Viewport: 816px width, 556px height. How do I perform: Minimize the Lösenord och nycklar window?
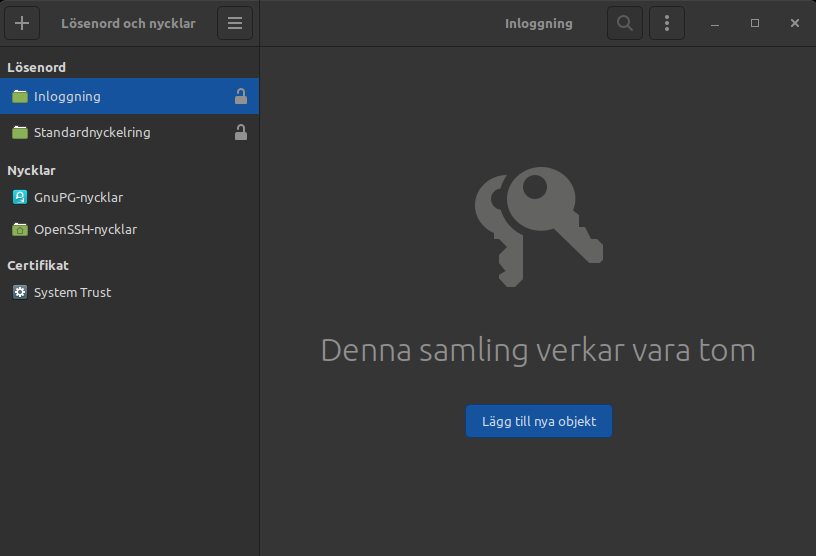[x=715, y=23]
